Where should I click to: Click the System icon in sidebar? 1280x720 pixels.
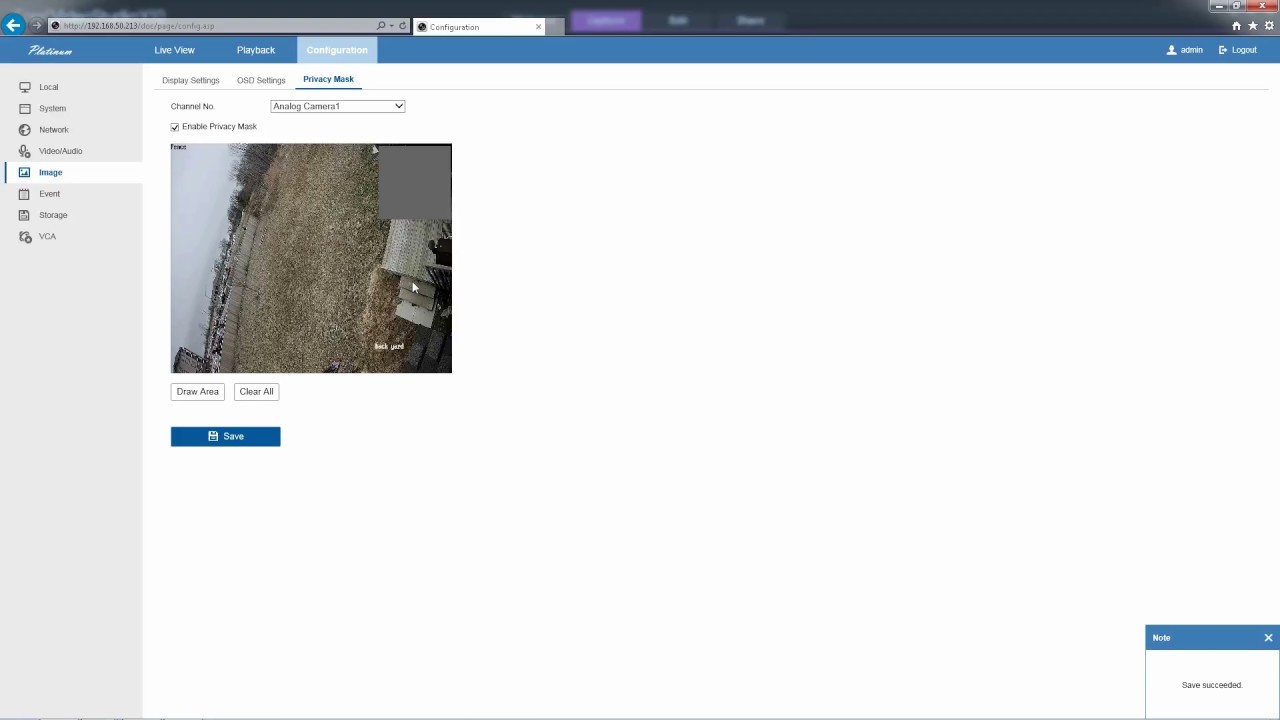pos(25,108)
